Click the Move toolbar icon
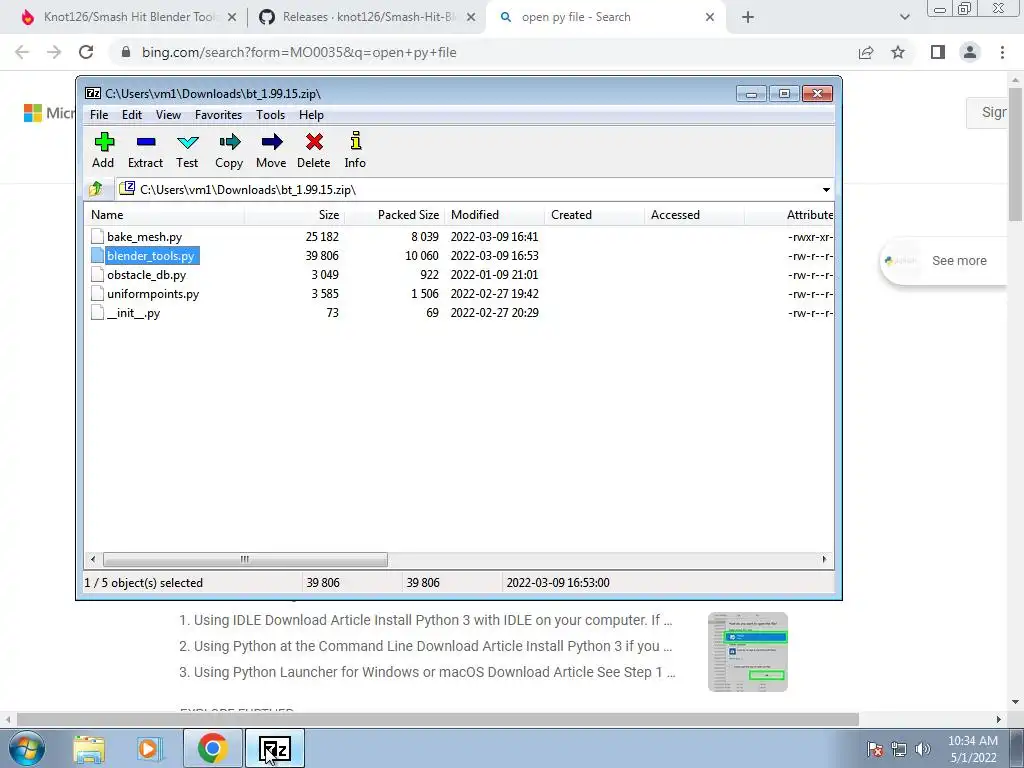1024x768 pixels. click(271, 142)
